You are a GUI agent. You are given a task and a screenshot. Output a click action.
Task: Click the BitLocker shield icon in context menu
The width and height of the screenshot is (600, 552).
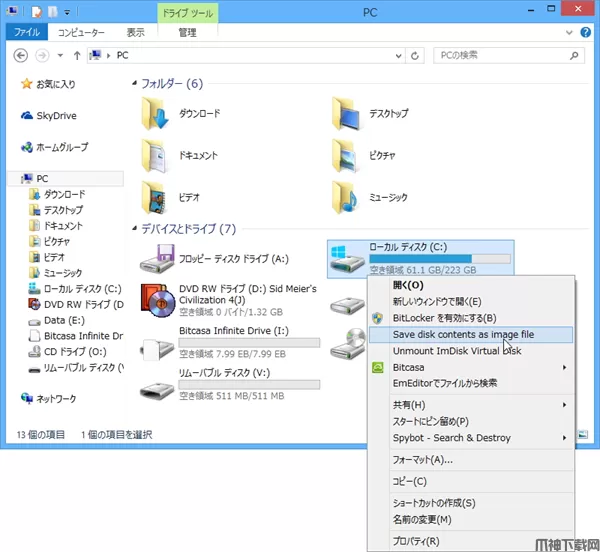coord(378,318)
